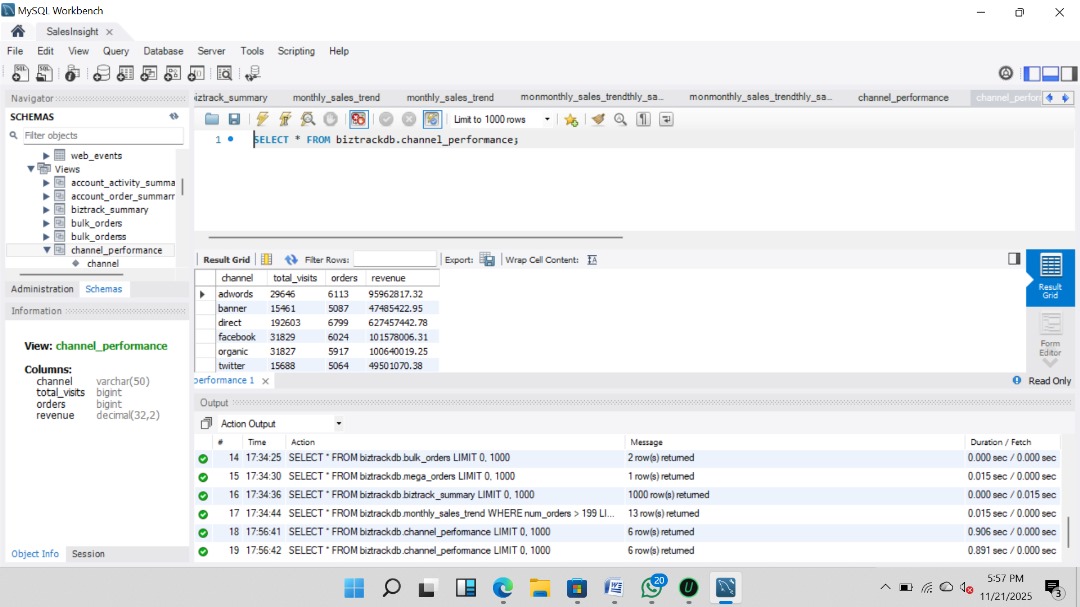Toggle word wrapping in editor

pos(666,119)
